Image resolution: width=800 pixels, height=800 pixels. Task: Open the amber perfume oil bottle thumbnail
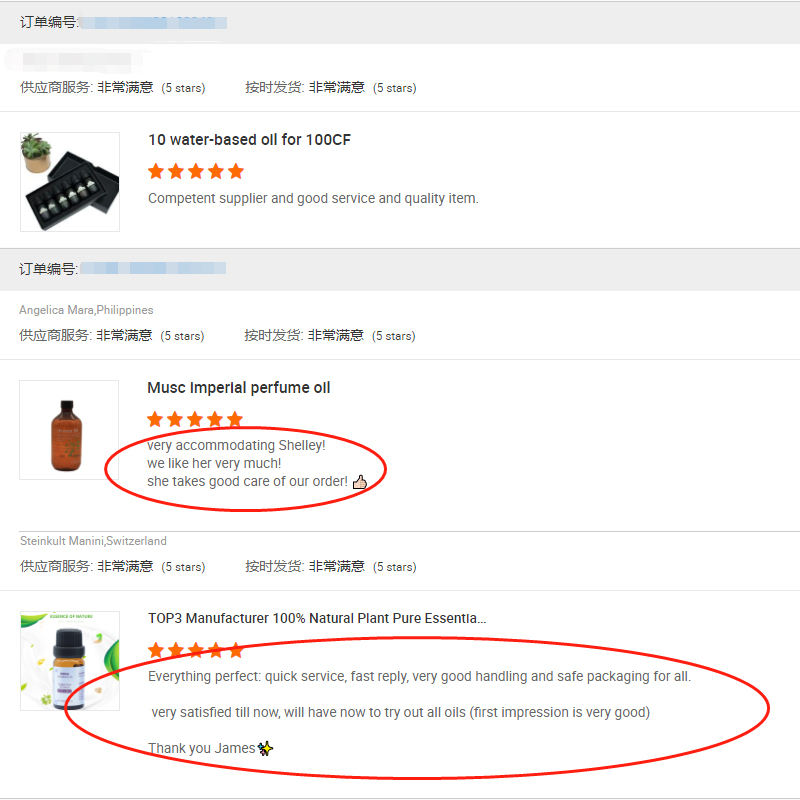[69, 430]
